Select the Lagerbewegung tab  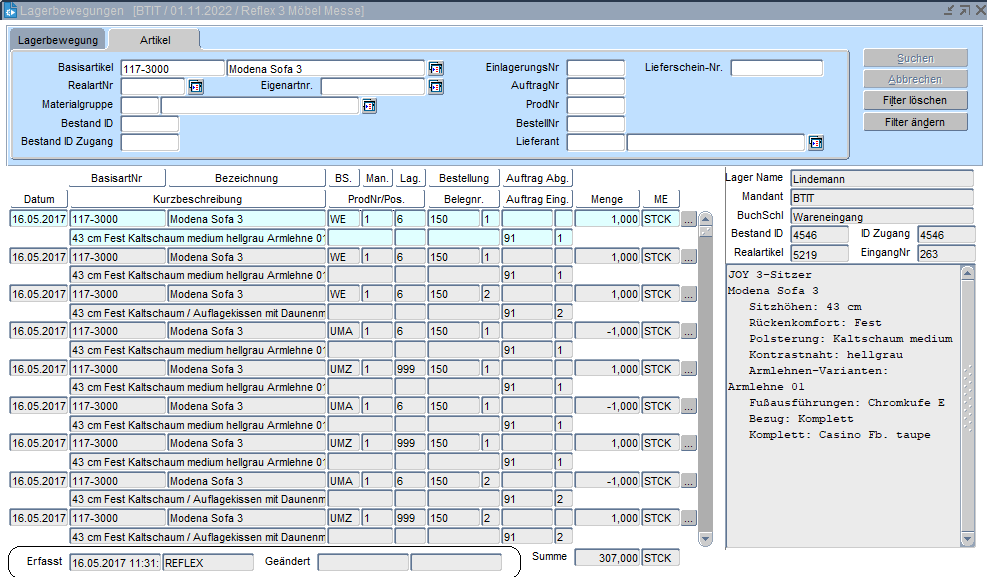coord(58,40)
